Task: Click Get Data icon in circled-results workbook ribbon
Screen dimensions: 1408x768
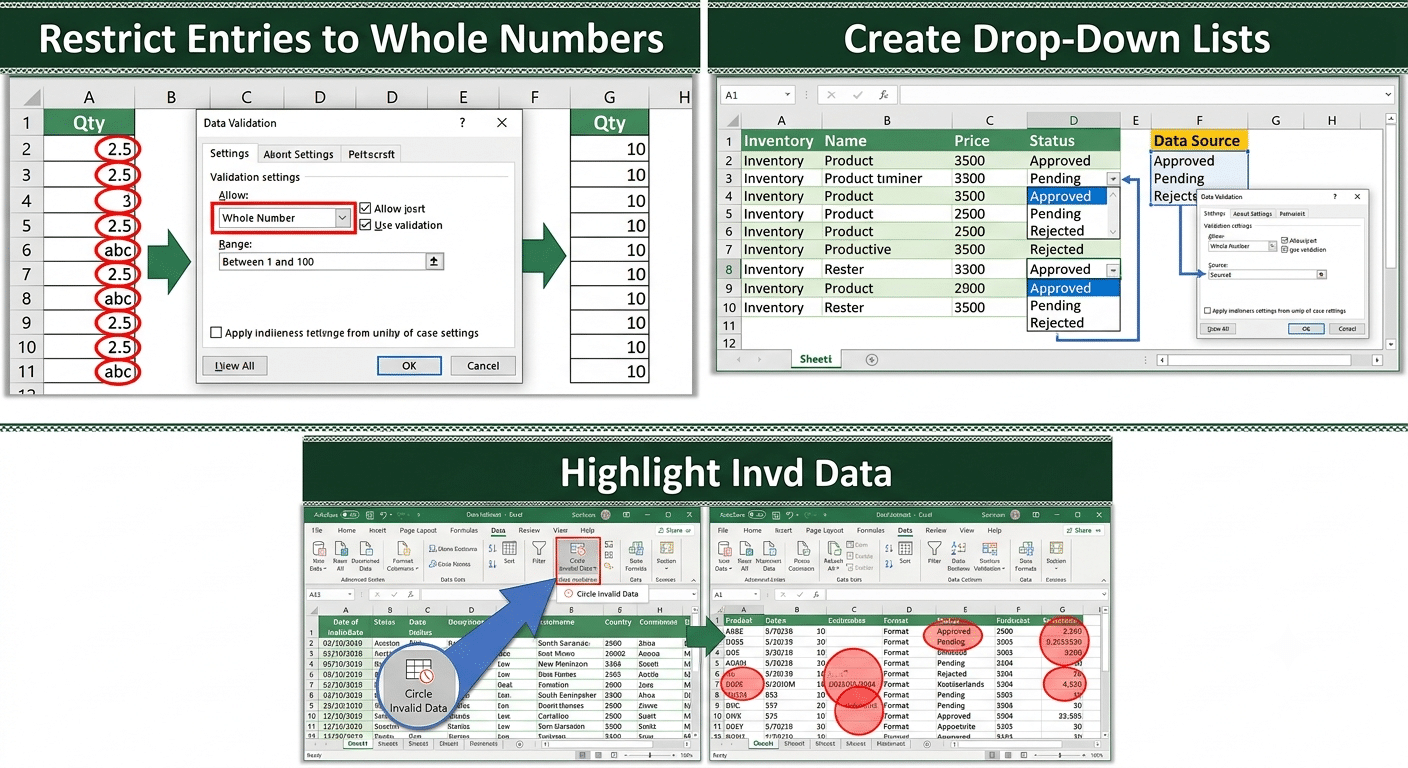Action: coord(724,549)
